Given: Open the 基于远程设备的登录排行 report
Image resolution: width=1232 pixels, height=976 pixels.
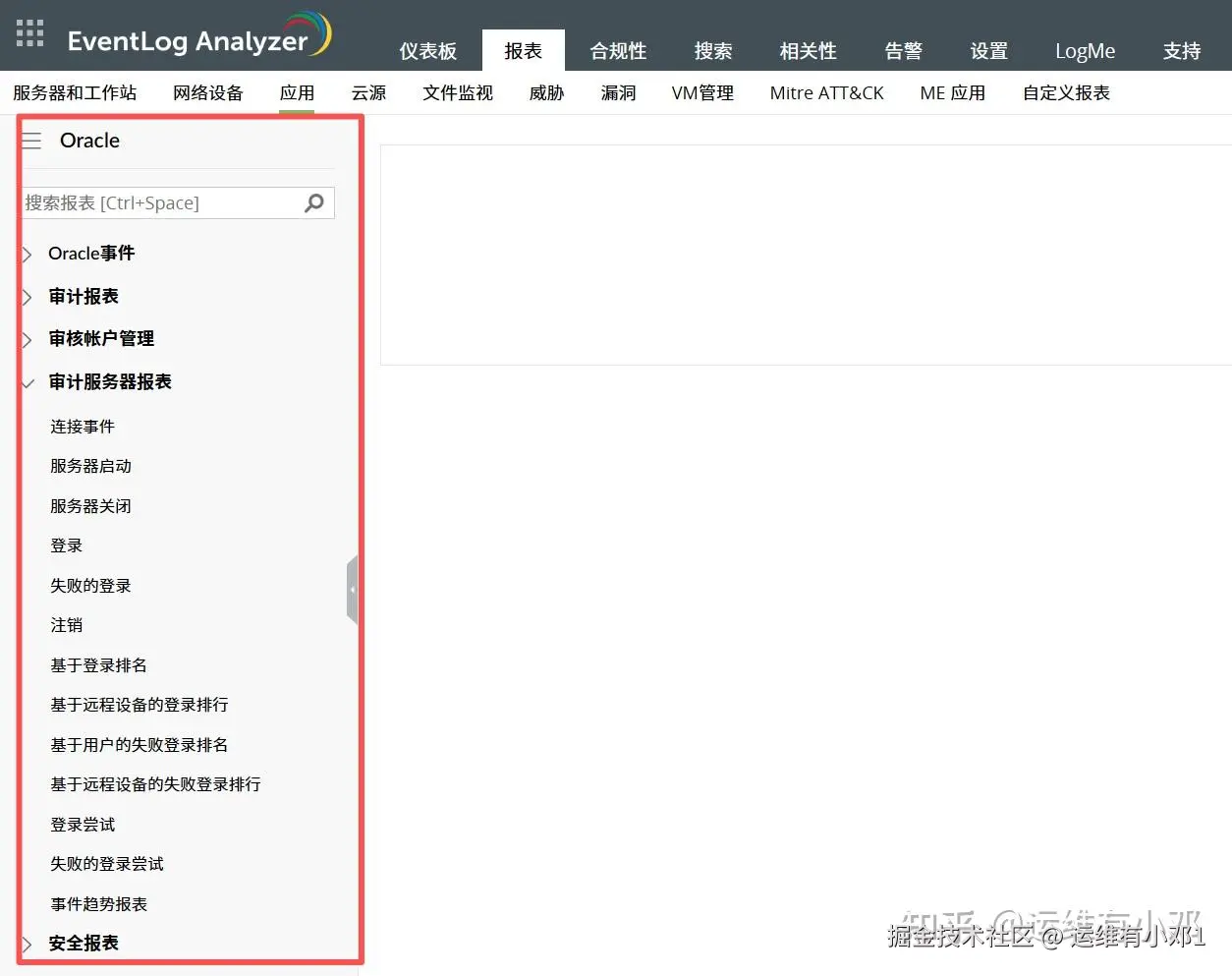Looking at the screenshot, I should click(139, 705).
